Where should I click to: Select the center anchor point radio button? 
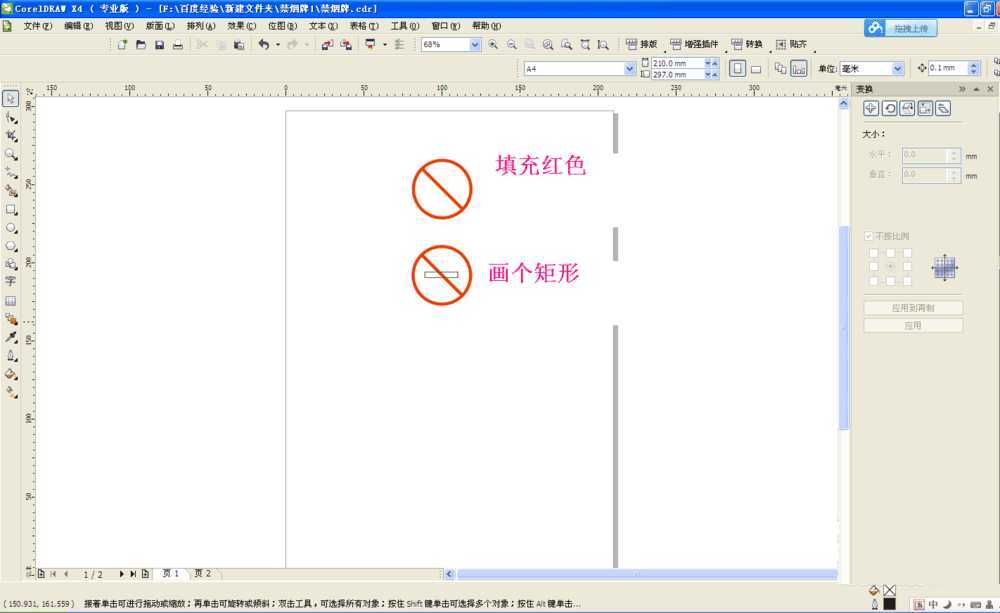click(x=891, y=265)
